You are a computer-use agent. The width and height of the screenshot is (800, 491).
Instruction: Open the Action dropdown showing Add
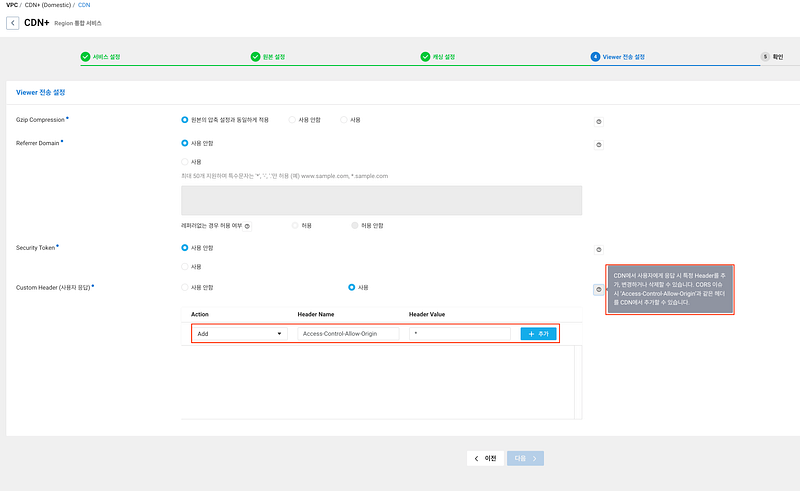coord(239,334)
